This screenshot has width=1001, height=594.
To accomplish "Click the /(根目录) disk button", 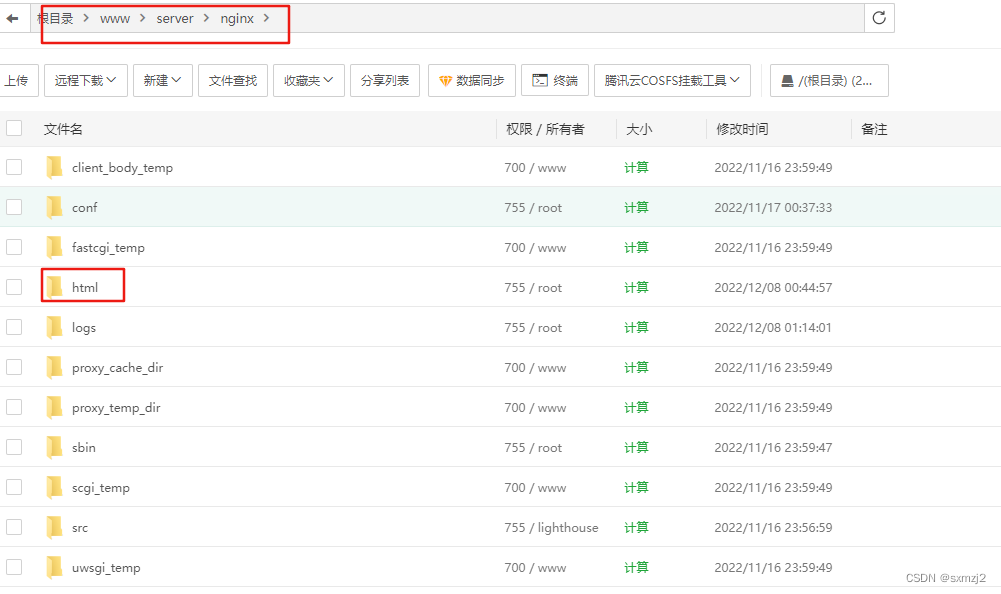I will click(x=829, y=80).
